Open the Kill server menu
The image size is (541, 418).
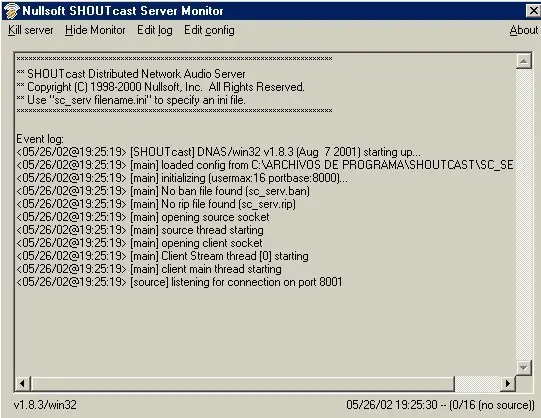pos(31,30)
